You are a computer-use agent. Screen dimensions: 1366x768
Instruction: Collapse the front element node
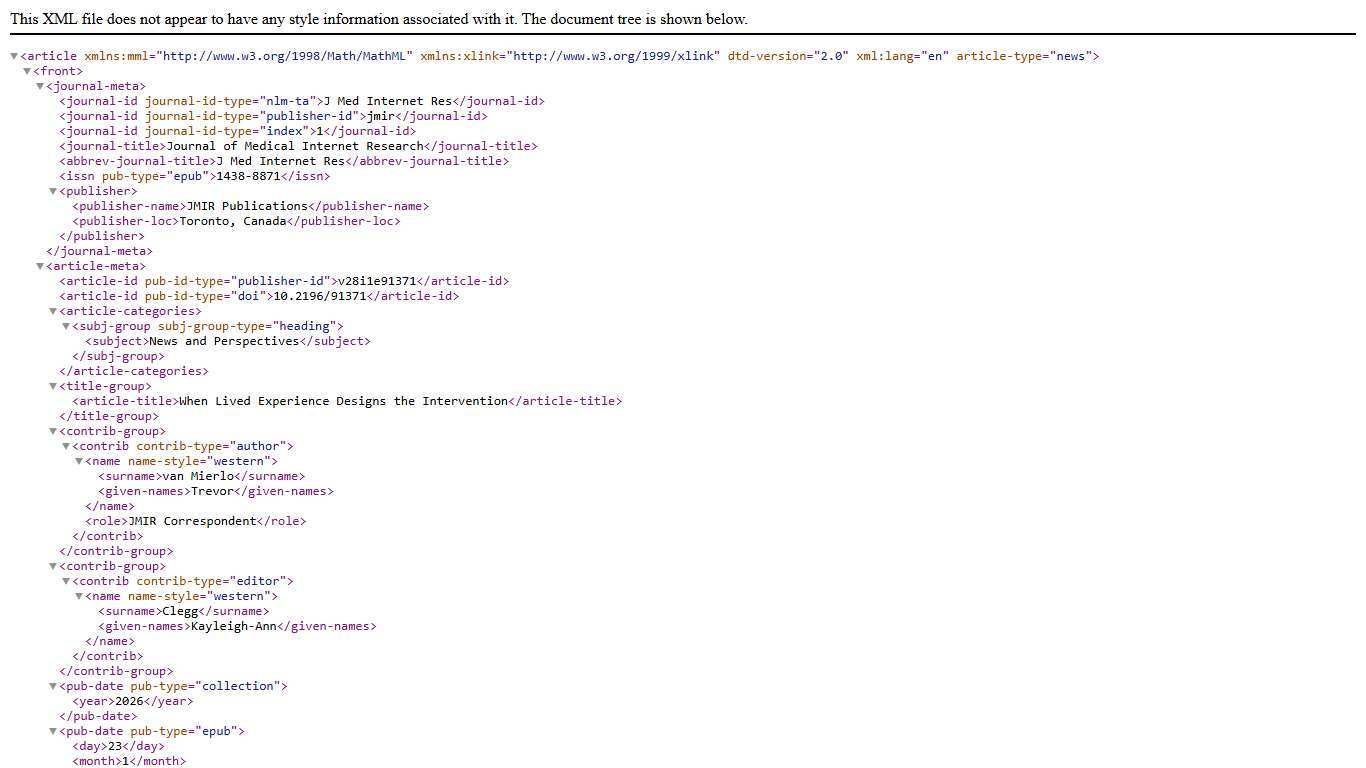pos(27,72)
